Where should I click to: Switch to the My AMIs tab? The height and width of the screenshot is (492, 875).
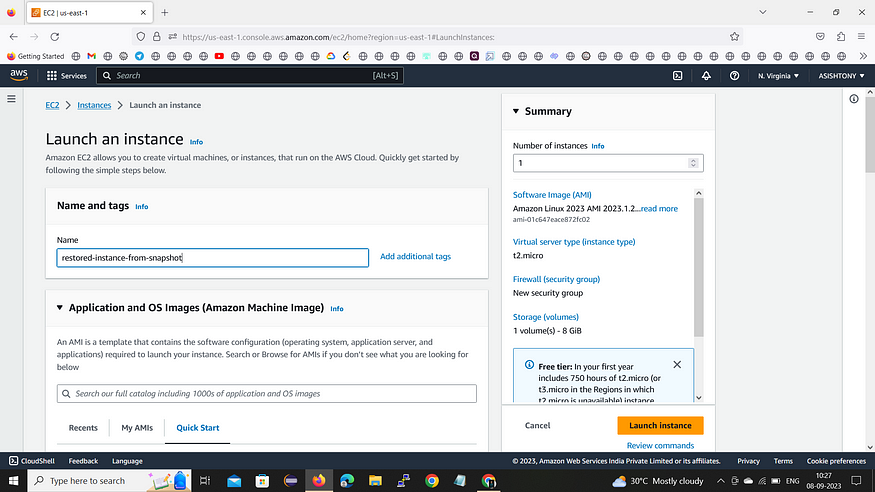(x=137, y=428)
